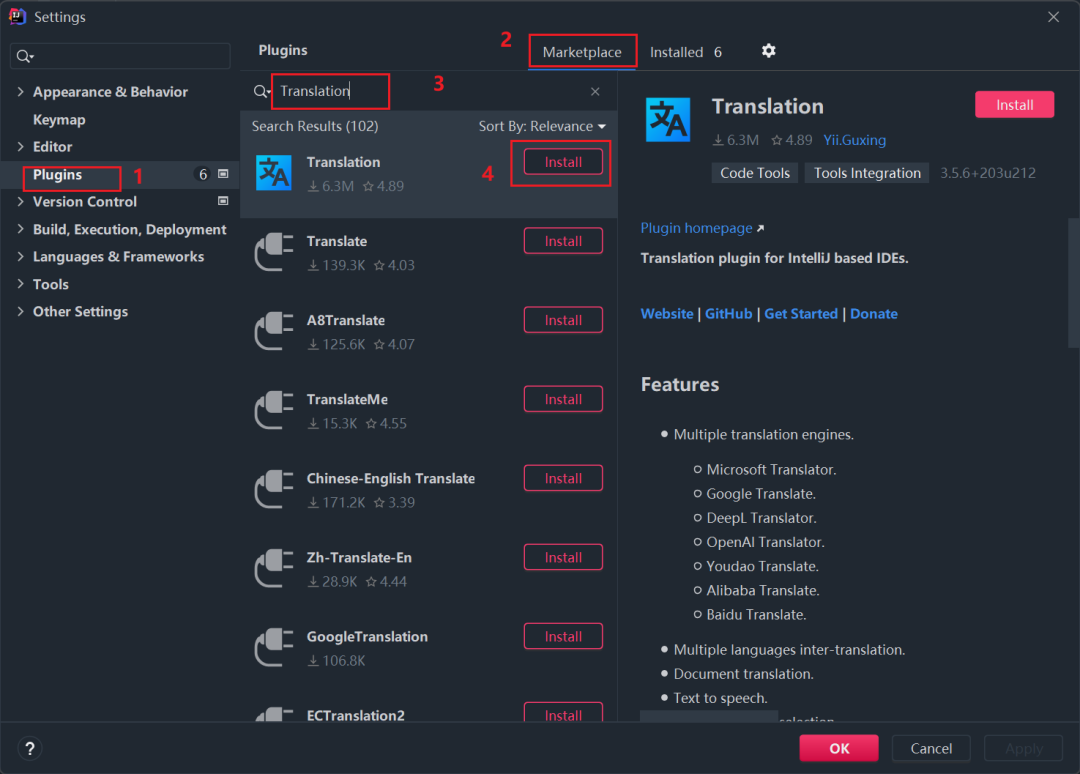Open the Sort By Relevance dropdown
The width and height of the screenshot is (1080, 774).
(x=542, y=127)
